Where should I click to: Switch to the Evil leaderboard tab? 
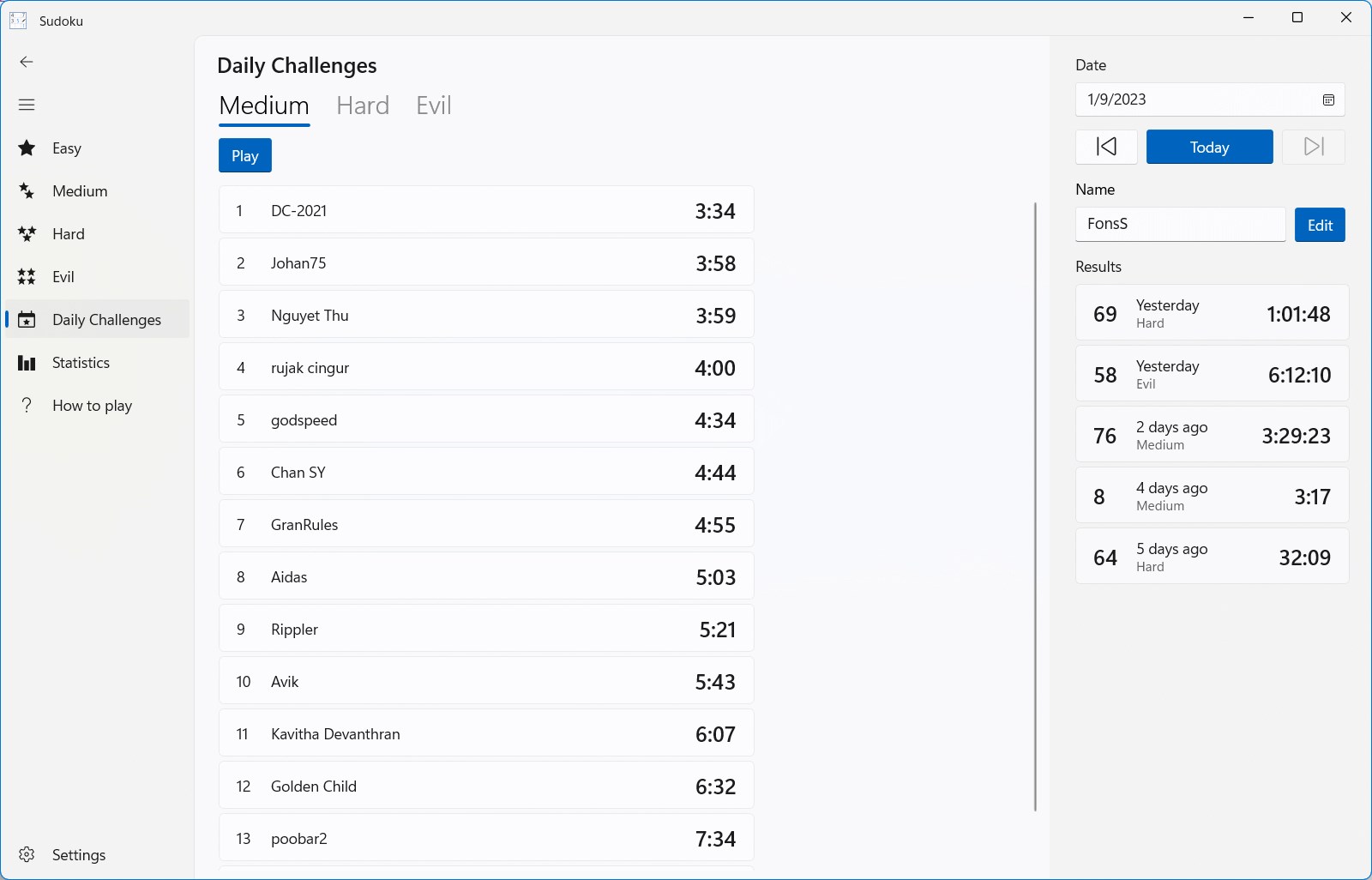coord(433,105)
